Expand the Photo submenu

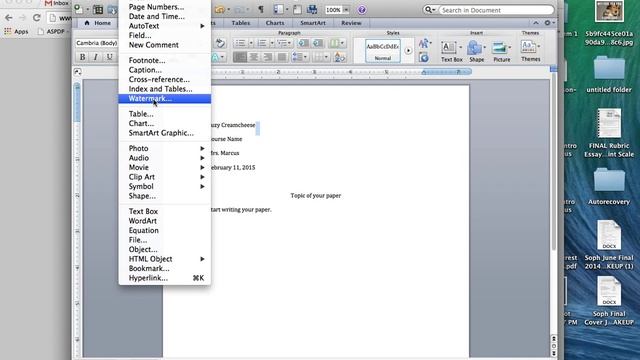tap(164, 149)
